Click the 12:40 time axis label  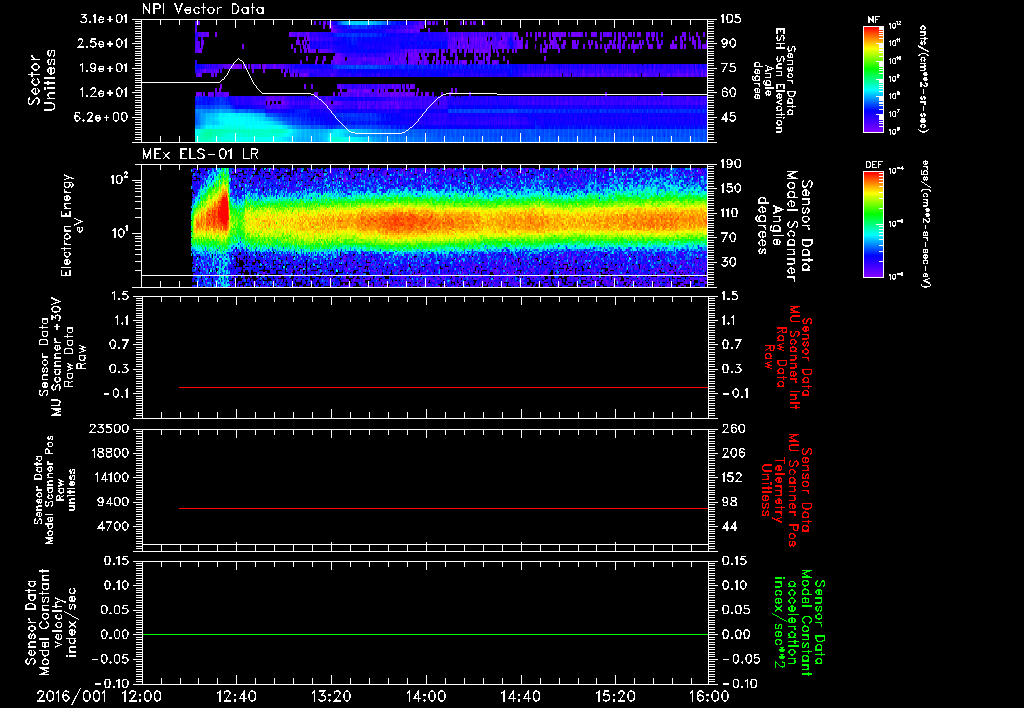coord(236,696)
